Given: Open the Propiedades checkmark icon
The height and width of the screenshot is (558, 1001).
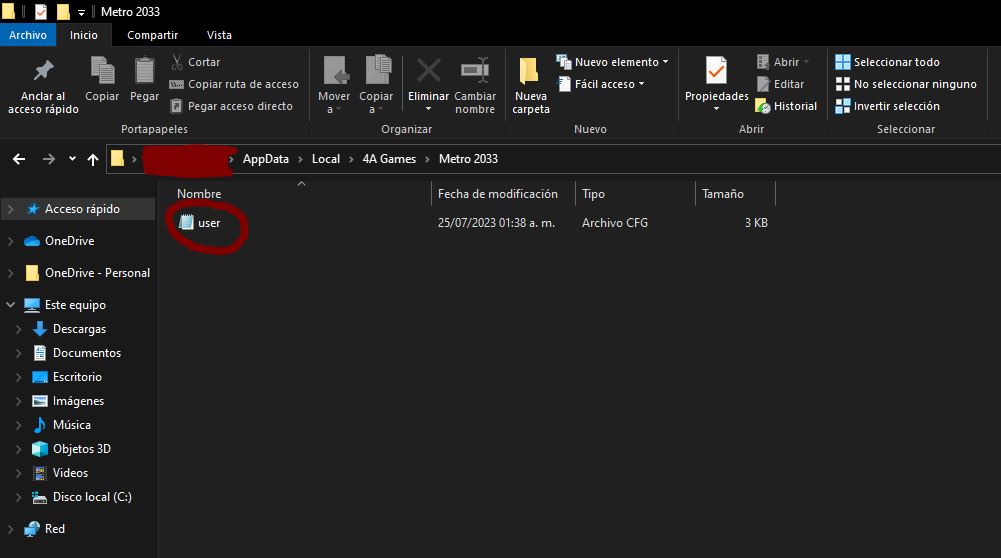Looking at the screenshot, I should pyautogui.click(x=716, y=70).
